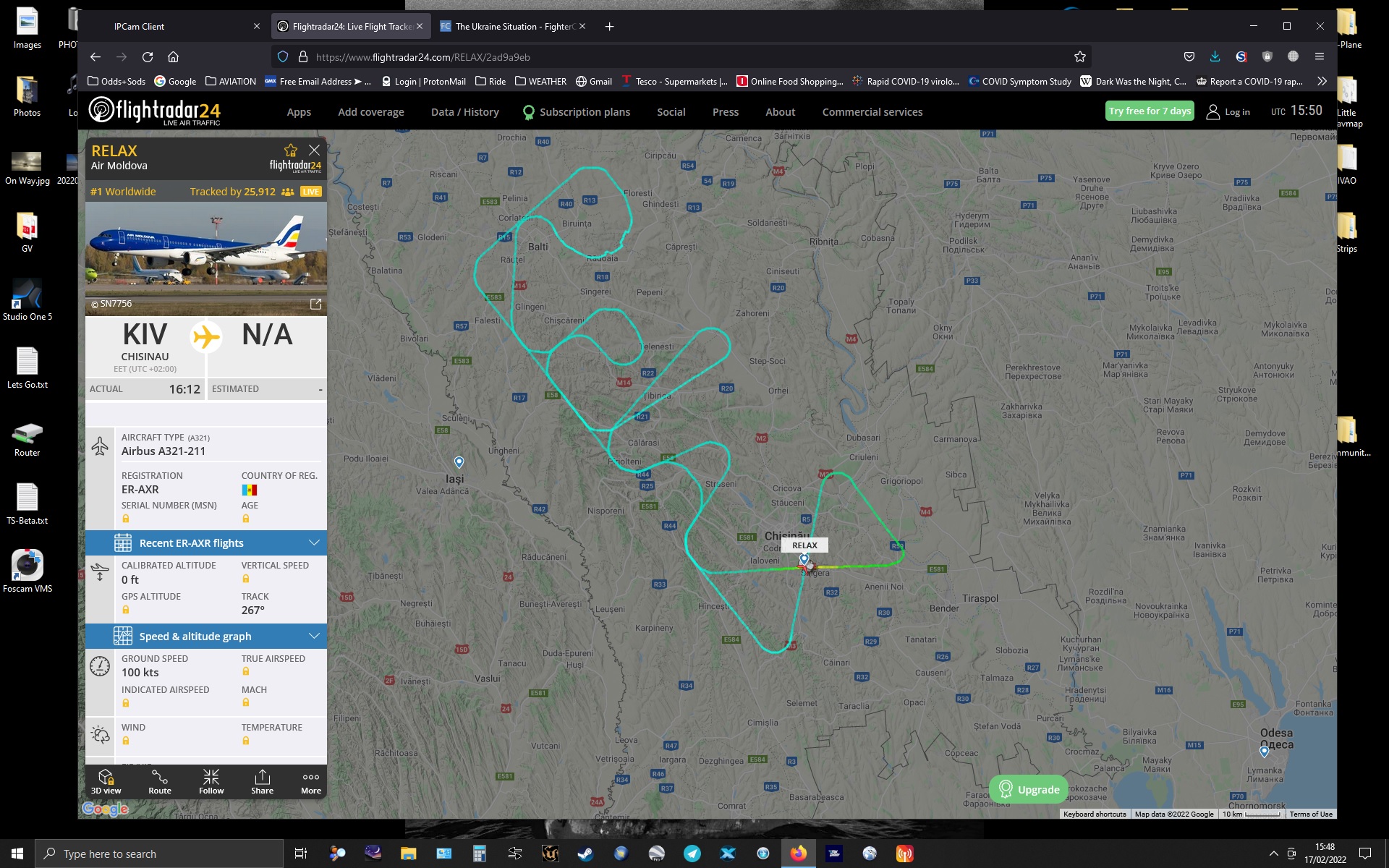This screenshot has width=1389, height=868.
Task: Open the AVIATION bookmarks folder
Action: 231,82
